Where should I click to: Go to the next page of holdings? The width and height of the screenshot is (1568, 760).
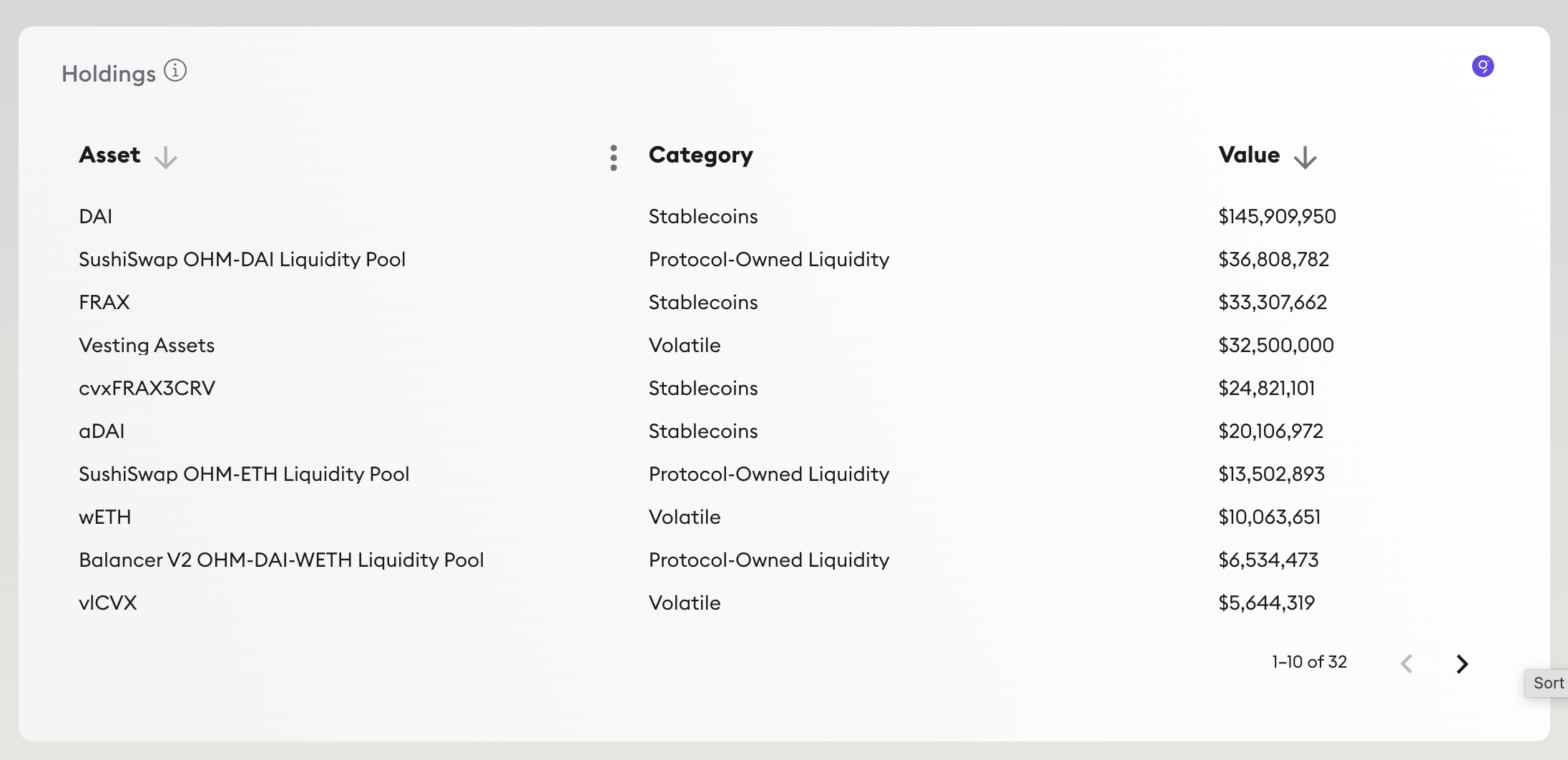1462,664
